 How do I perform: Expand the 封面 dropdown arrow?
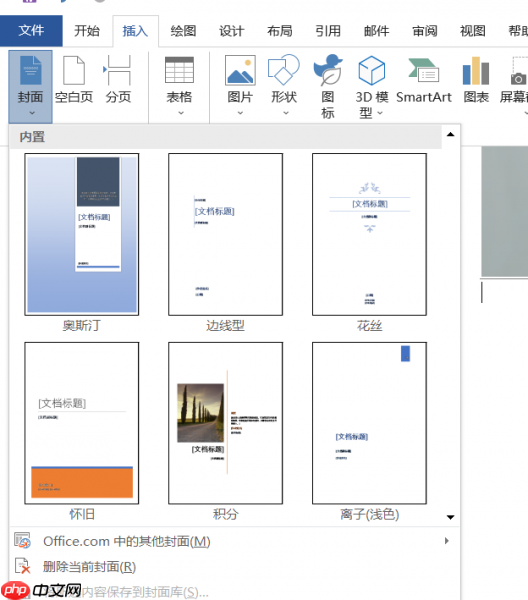tap(32, 113)
